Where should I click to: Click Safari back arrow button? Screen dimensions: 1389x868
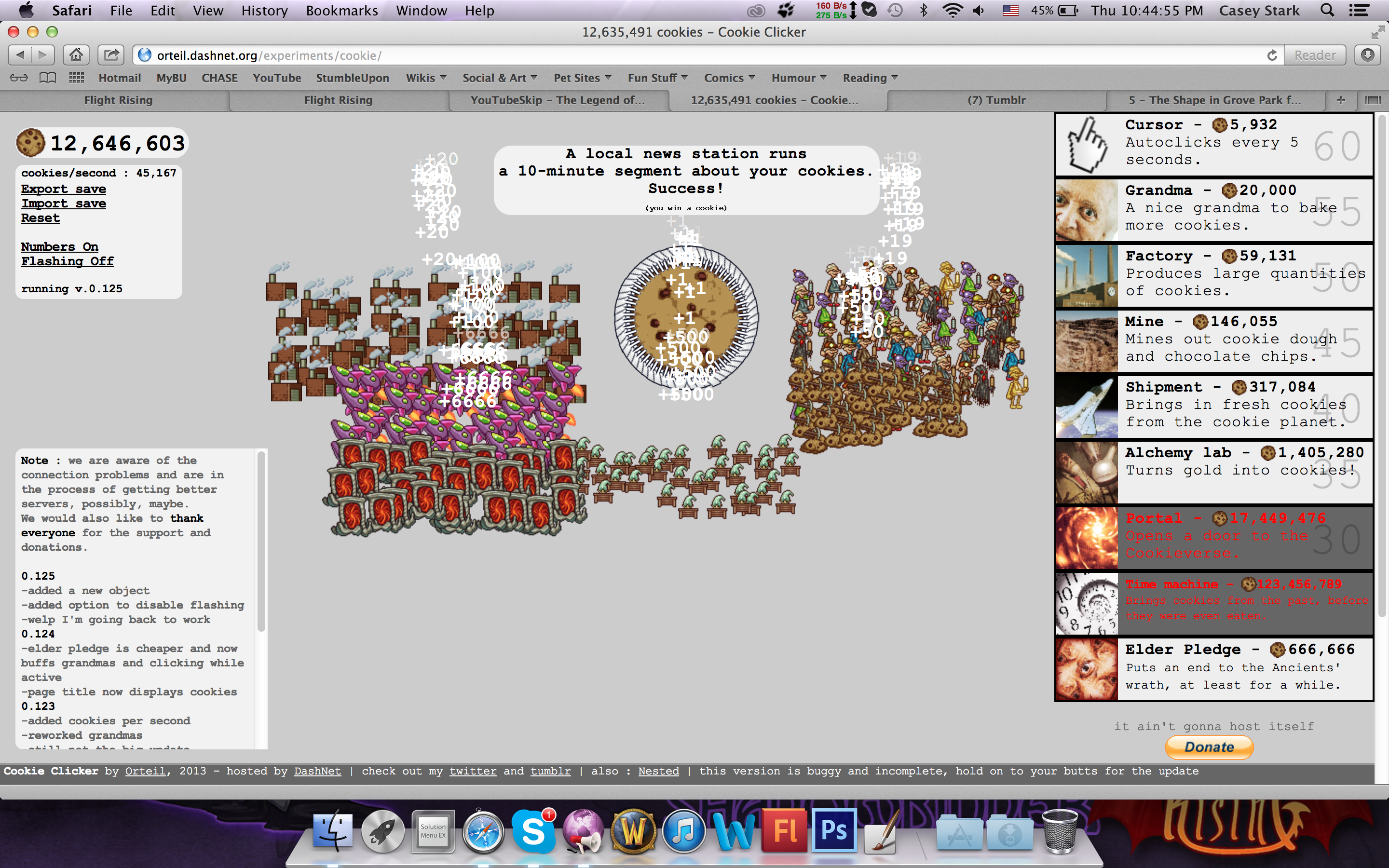[x=20, y=55]
